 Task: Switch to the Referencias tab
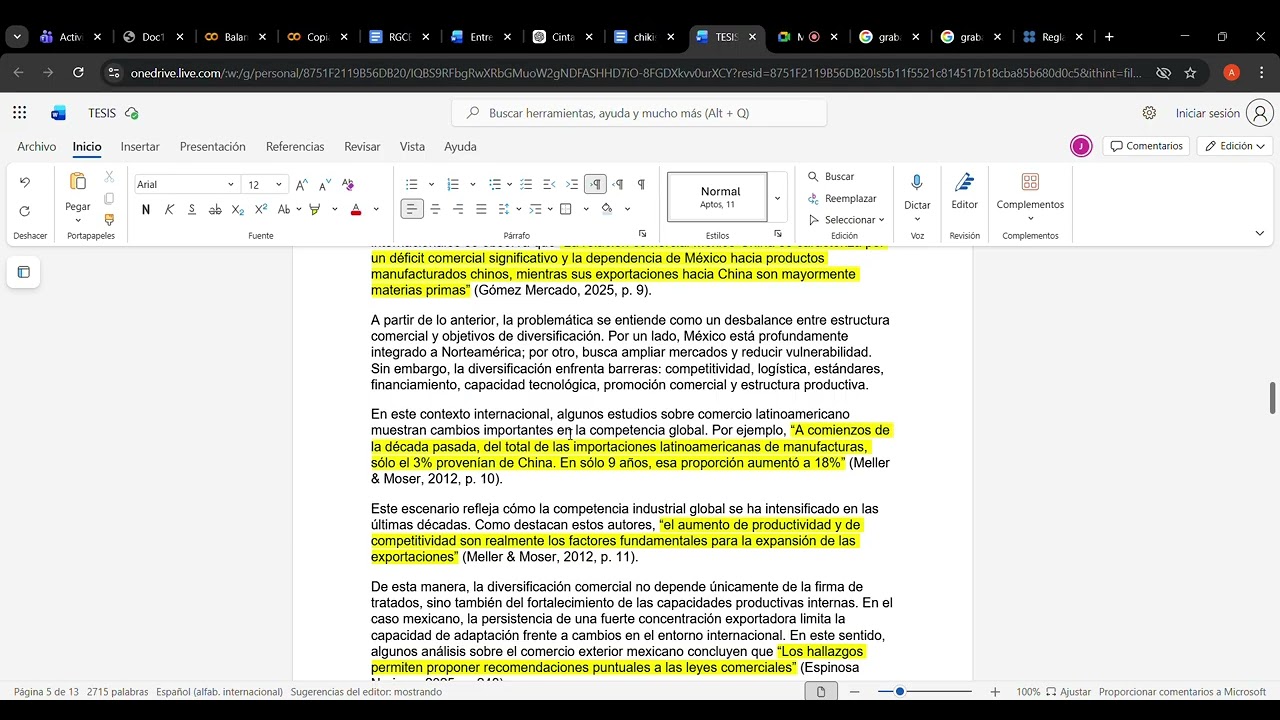(x=295, y=147)
